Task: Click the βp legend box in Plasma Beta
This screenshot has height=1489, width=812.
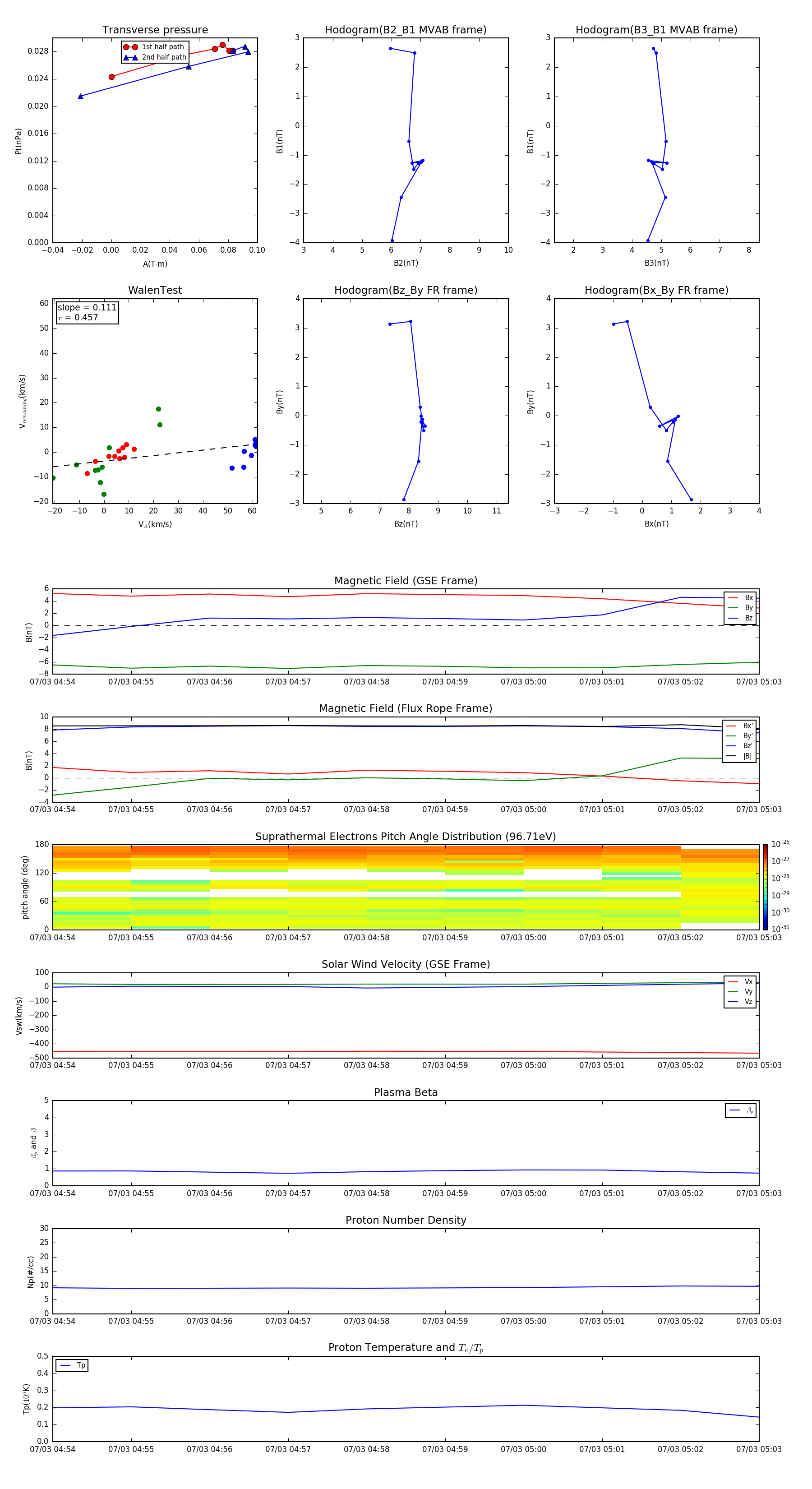Action: pos(740,1110)
